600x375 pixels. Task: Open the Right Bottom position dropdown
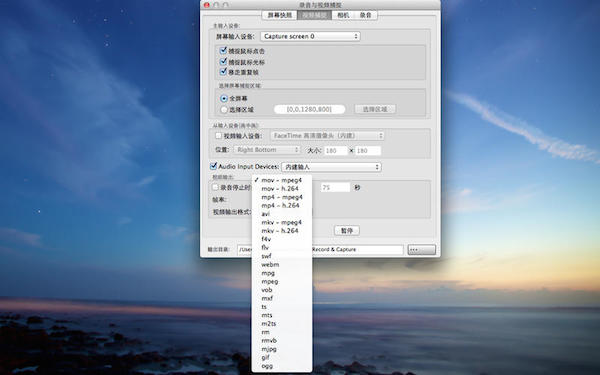(267, 150)
